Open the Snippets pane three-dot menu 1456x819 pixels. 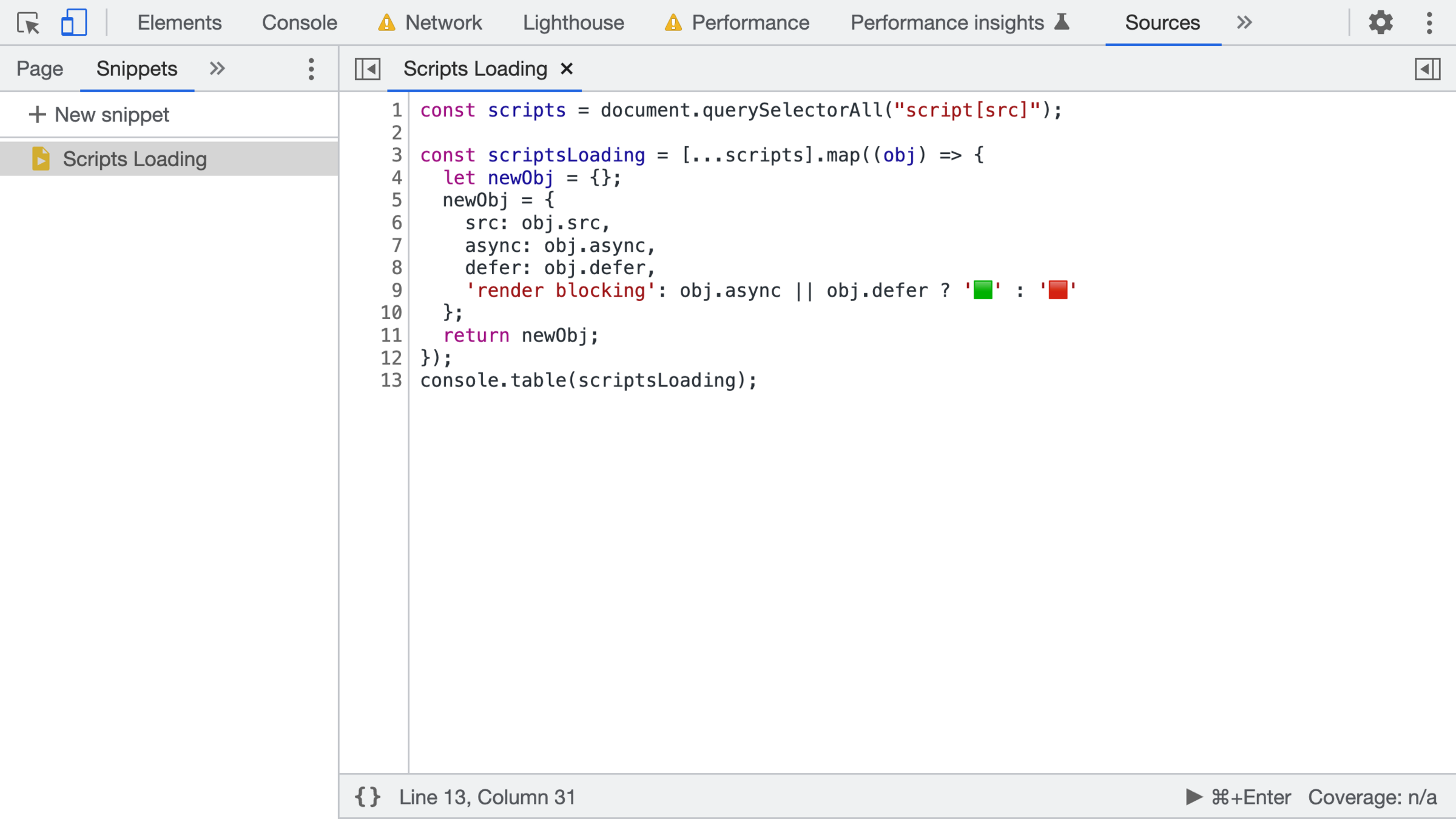tap(311, 69)
